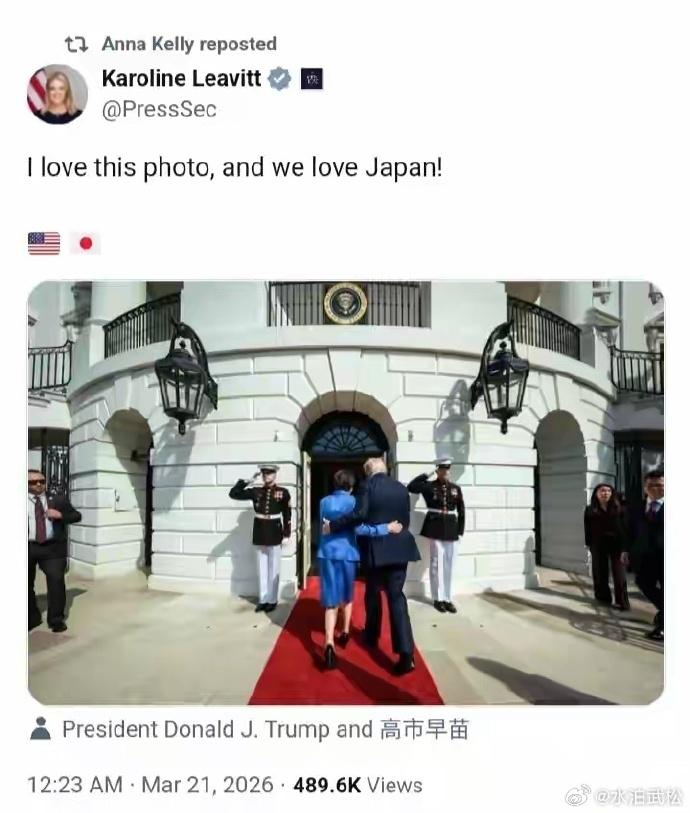The width and height of the screenshot is (690, 813).
Task: Open the White House red carpet photo
Action: coord(346,493)
